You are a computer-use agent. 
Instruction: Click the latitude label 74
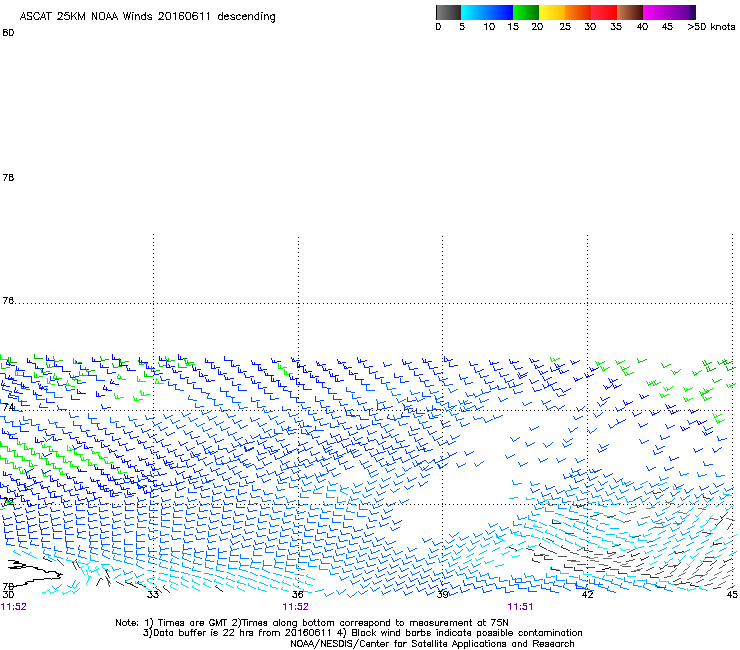click(x=8, y=407)
